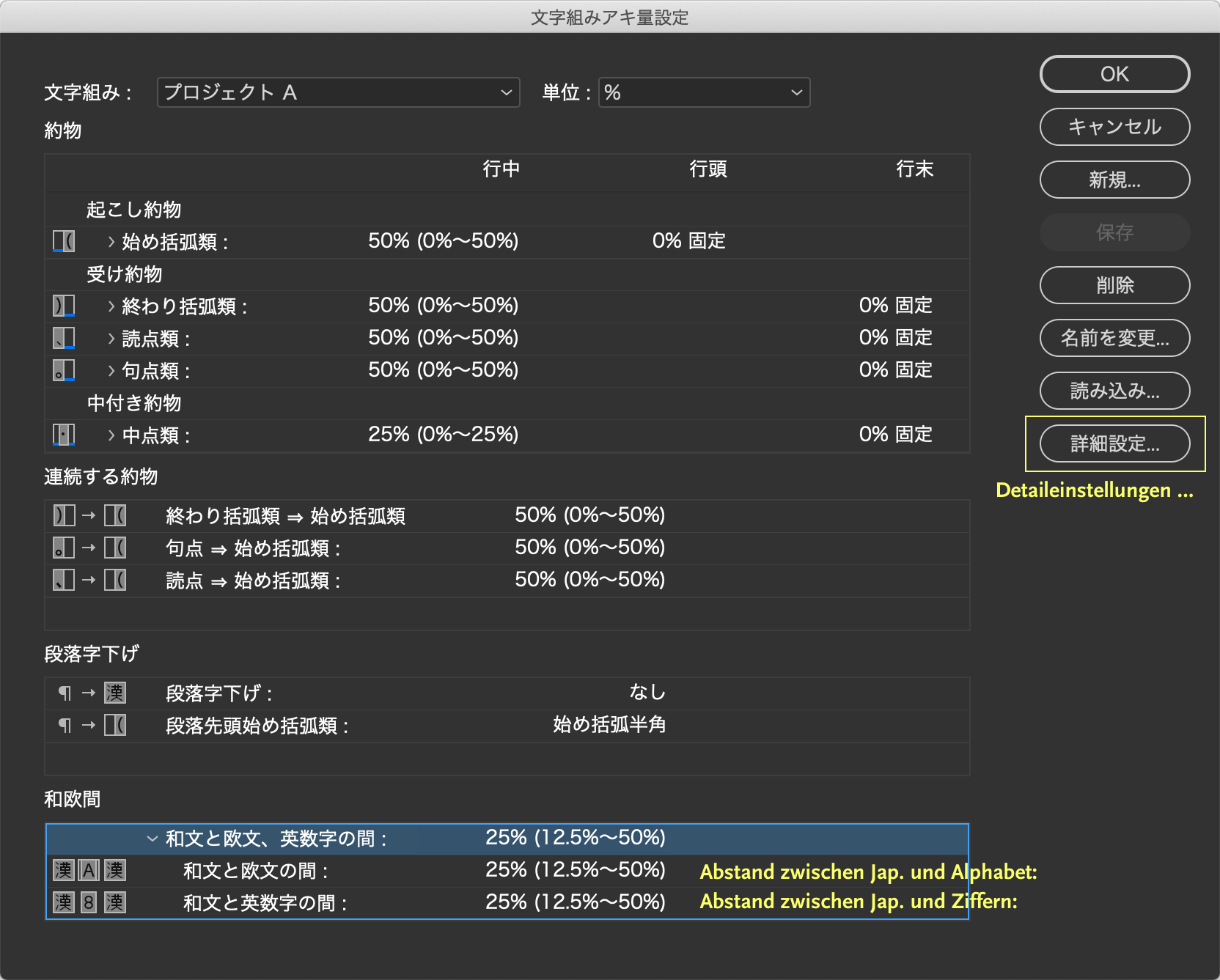Click the 句点類 period spacing icon
This screenshot has height=980, width=1220.
click(x=64, y=370)
